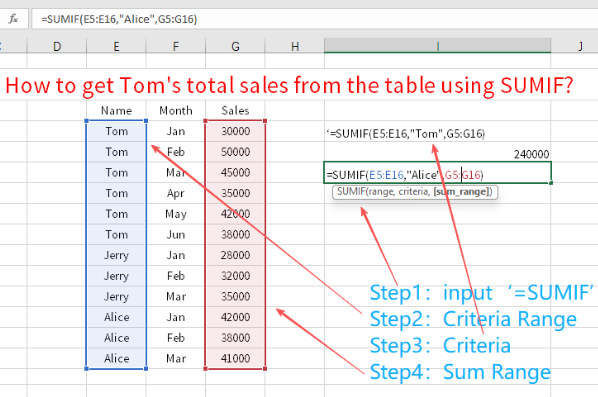Click the Month header cell
This screenshot has width=598, height=397.
[x=175, y=111]
